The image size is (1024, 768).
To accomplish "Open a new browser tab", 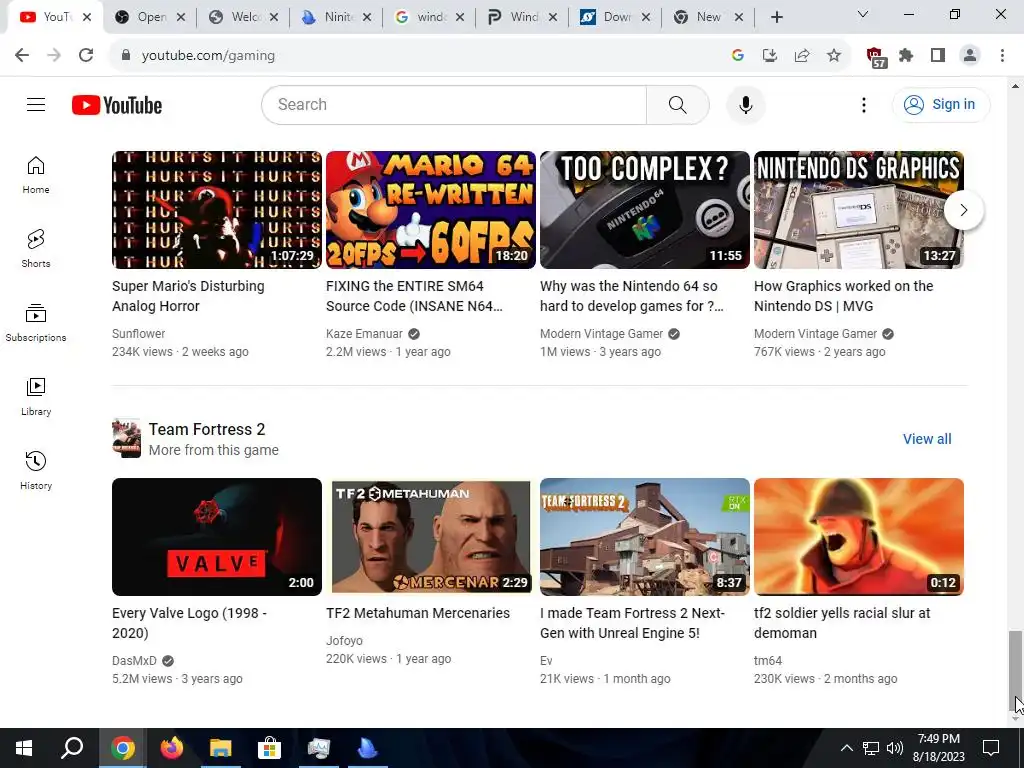I will click(x=776, y=18).
